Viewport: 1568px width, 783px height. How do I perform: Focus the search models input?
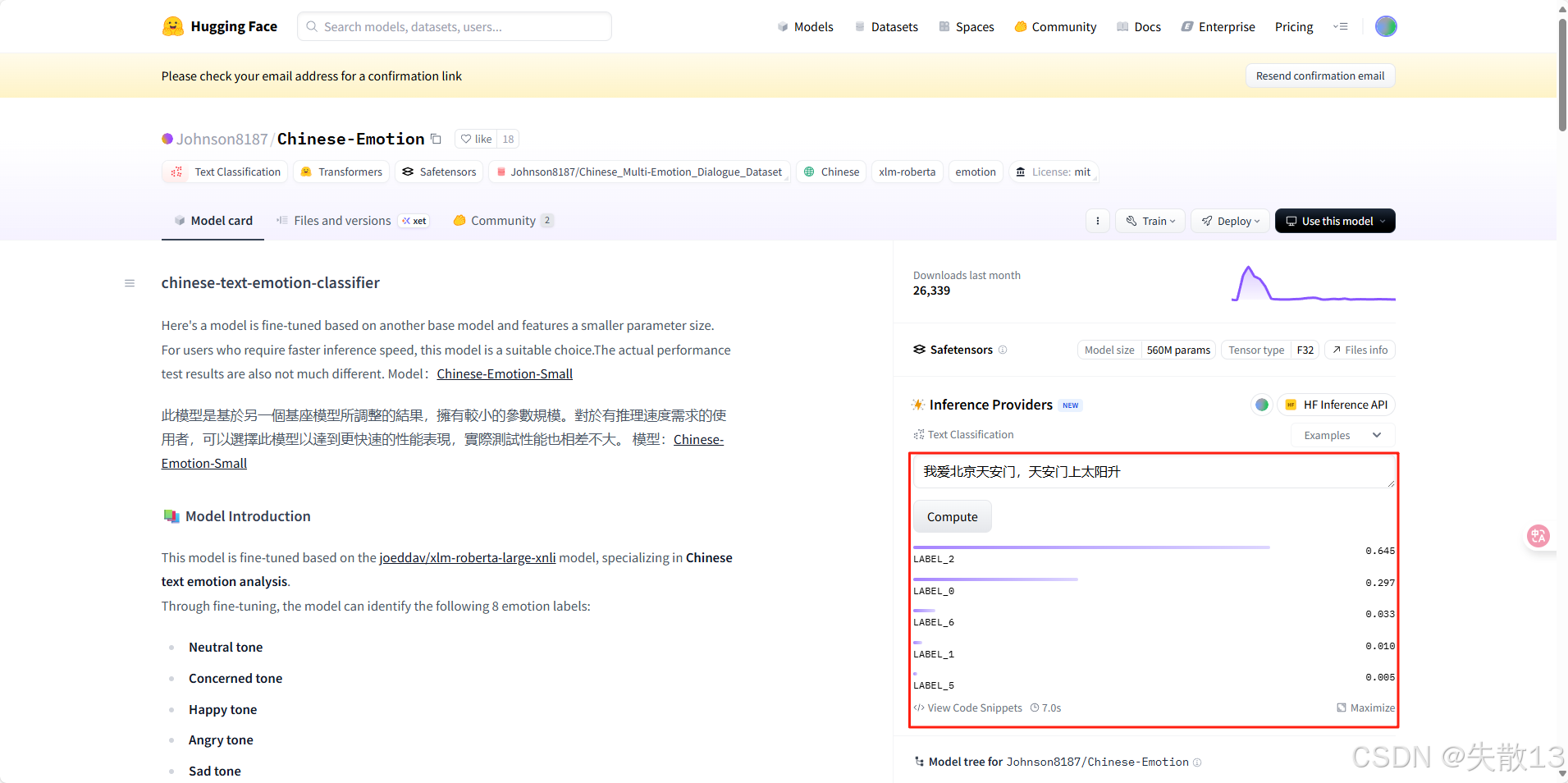[x=455, y=26]
